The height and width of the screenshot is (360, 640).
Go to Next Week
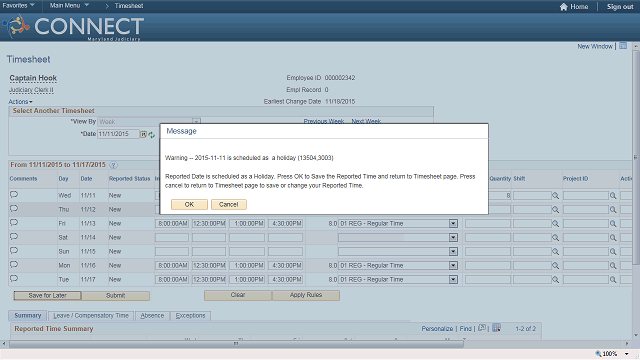366,121
